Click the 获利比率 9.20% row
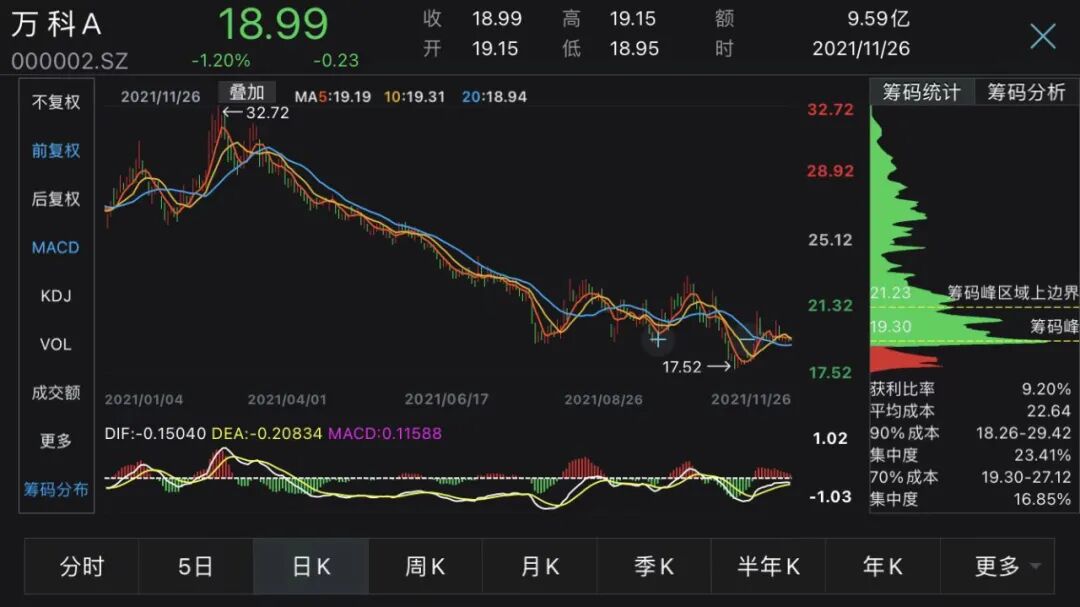This screenshot has width=1080, height=607. click(970, 389)
